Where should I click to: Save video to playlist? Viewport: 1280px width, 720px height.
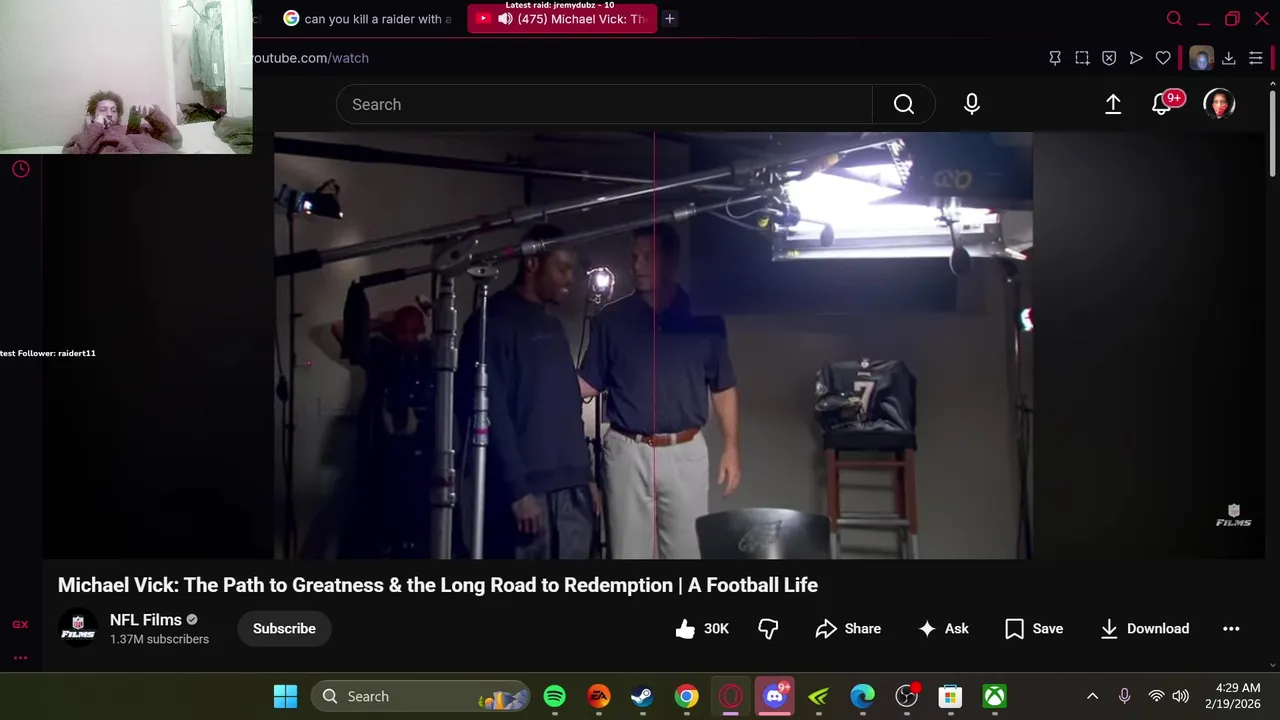click(x=1034, y=628)
